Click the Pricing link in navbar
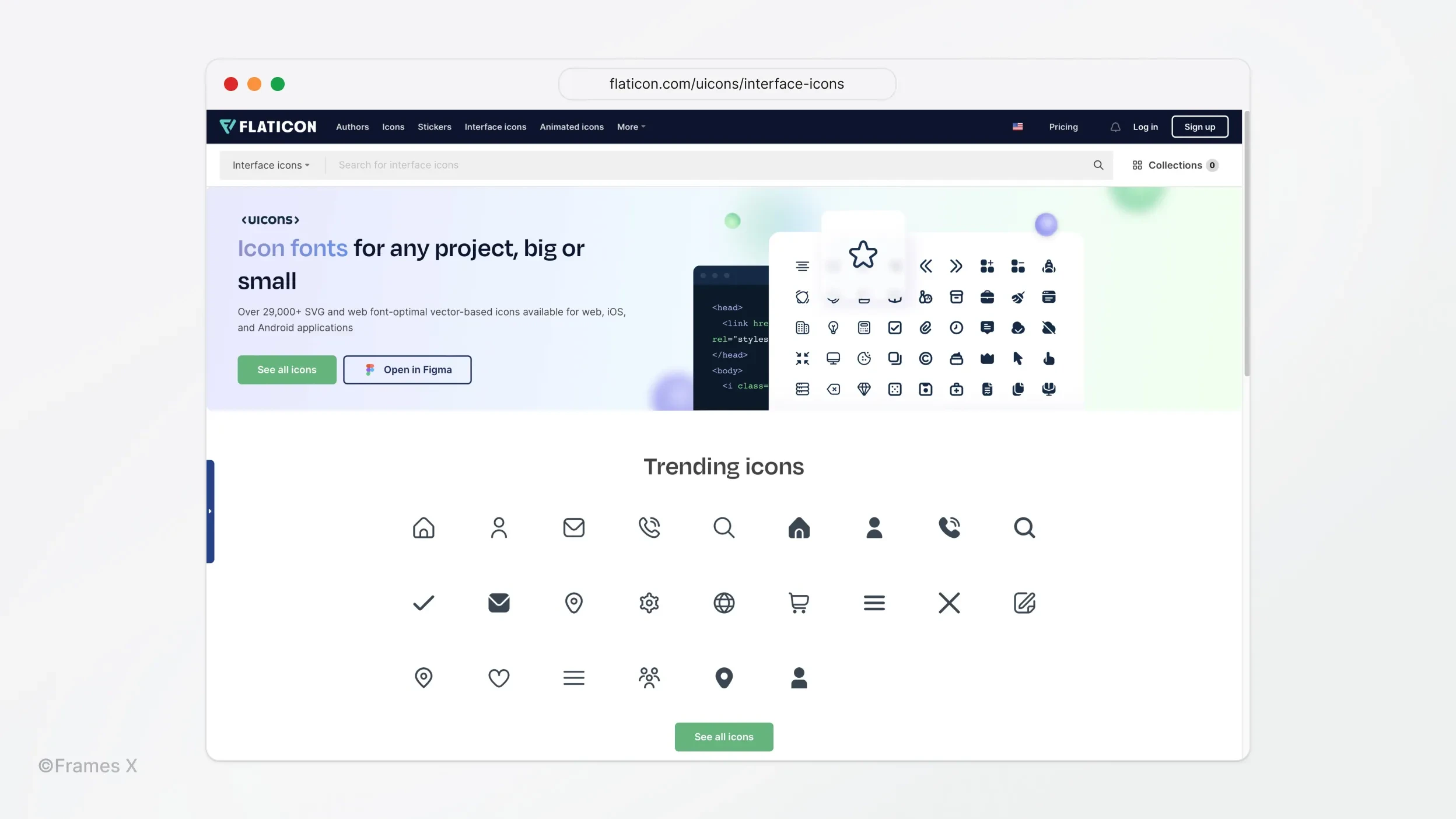 point(1063,126)
